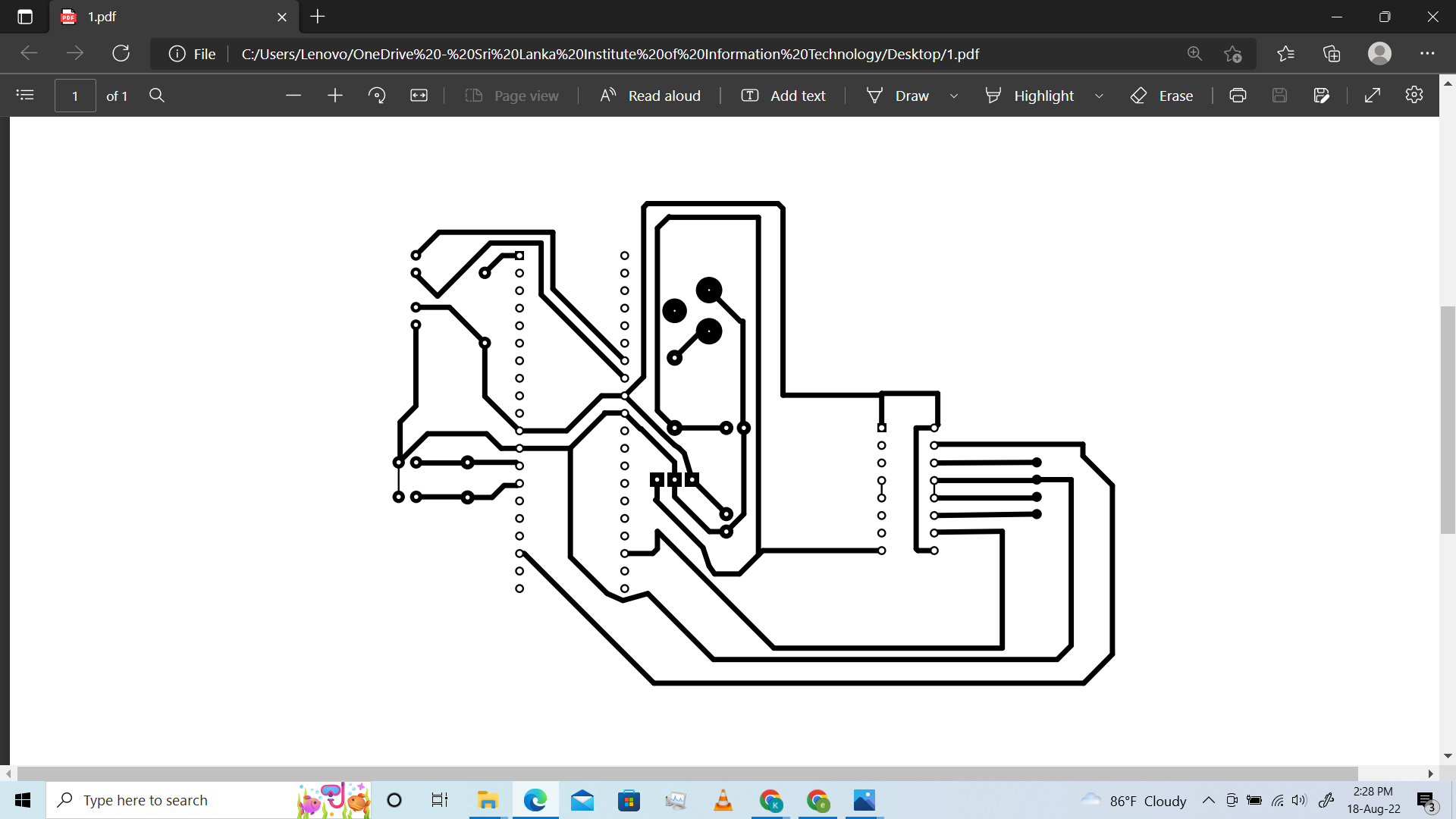Click the page number input field
Viewport: 1456px width, 819px height.
click(75, 95)
